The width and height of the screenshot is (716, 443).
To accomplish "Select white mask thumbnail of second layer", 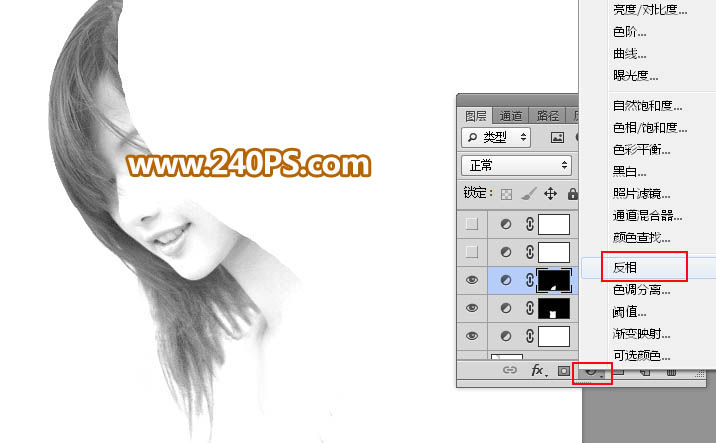I will (554, 252).
